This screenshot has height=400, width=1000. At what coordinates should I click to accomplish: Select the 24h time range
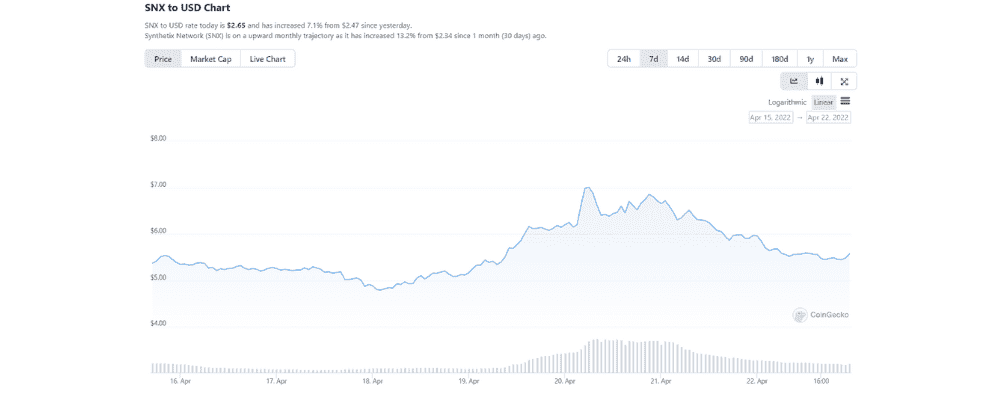point(624,59)
